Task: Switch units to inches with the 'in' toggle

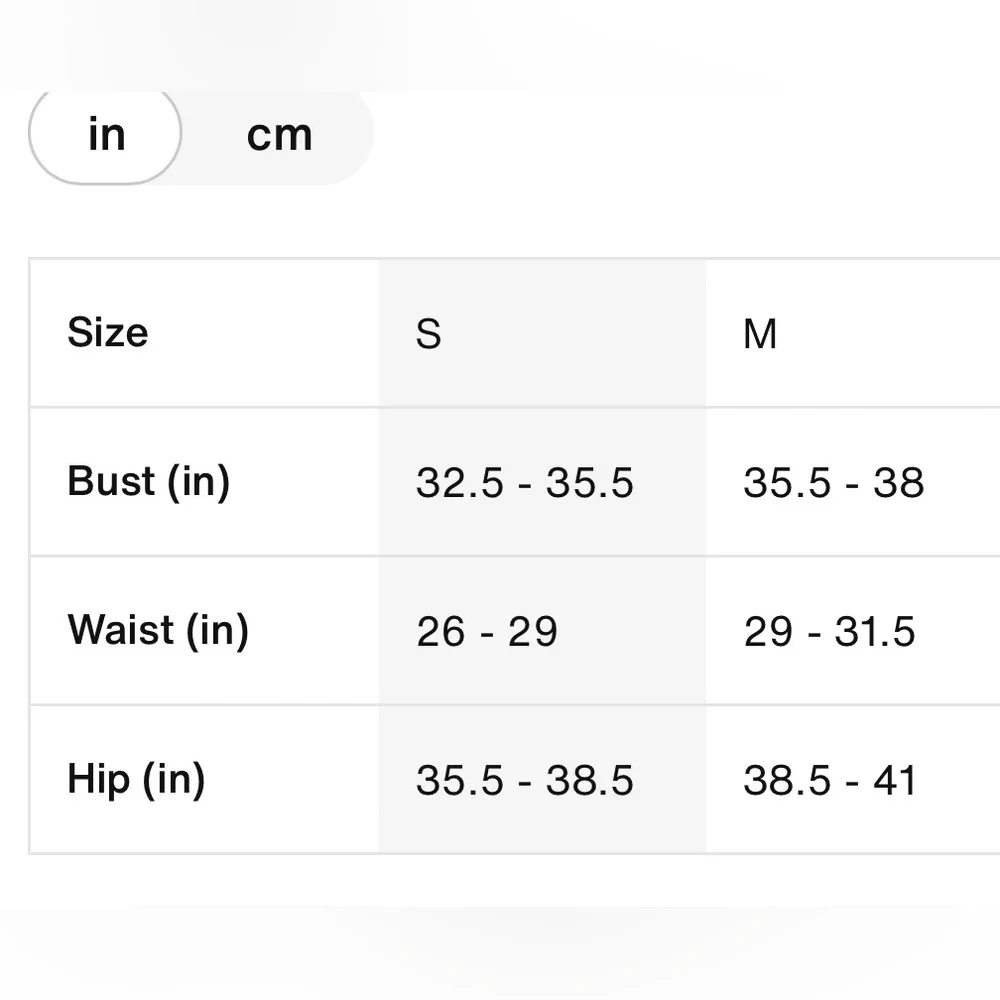Action: 106,135
